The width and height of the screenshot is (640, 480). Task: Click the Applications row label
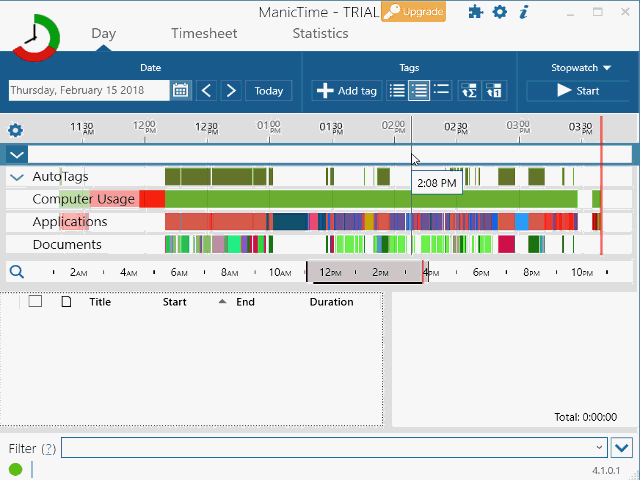tap(70, 222)
